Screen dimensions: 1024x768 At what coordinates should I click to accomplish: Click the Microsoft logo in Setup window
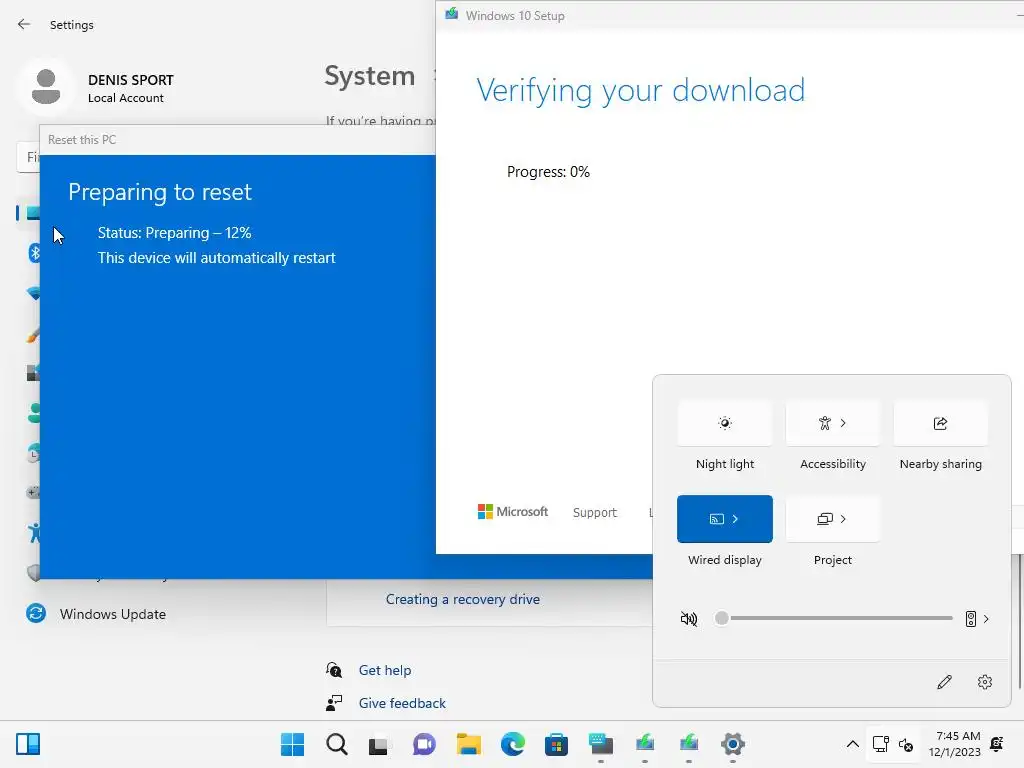point(513,512)
